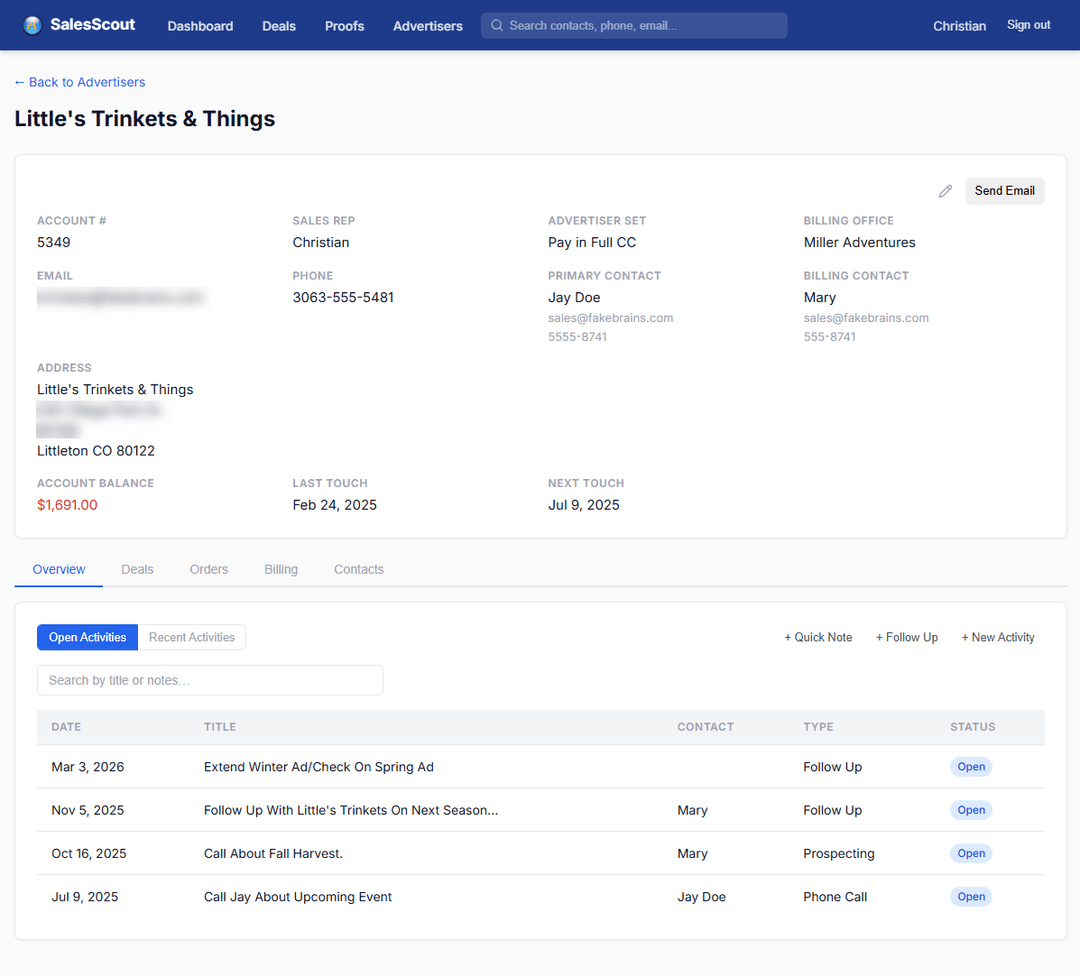Click the STATUS column header
This screenshot has width=1080, height=976.
[x=973, y=727]
